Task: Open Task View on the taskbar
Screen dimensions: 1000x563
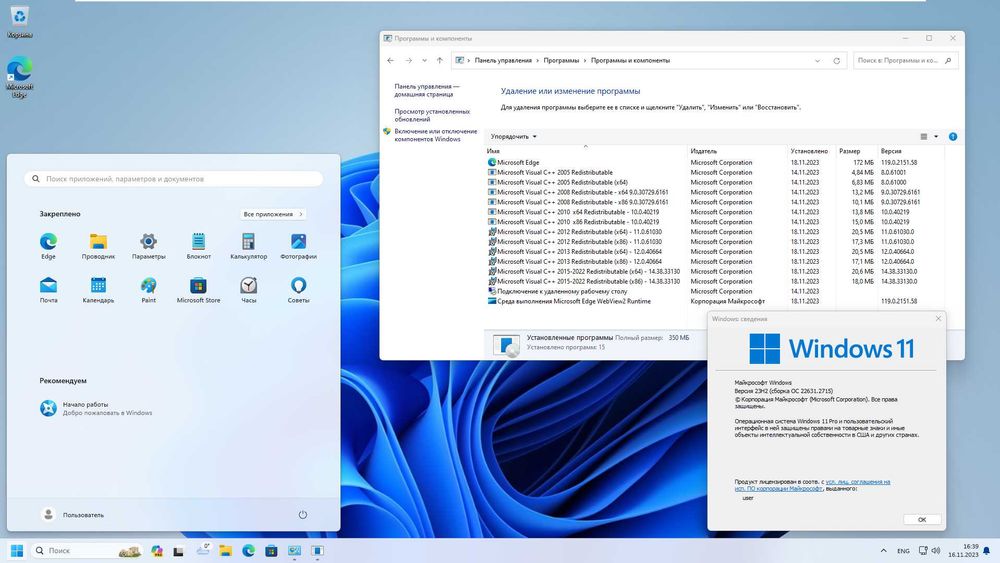Action: pos(179,550)
